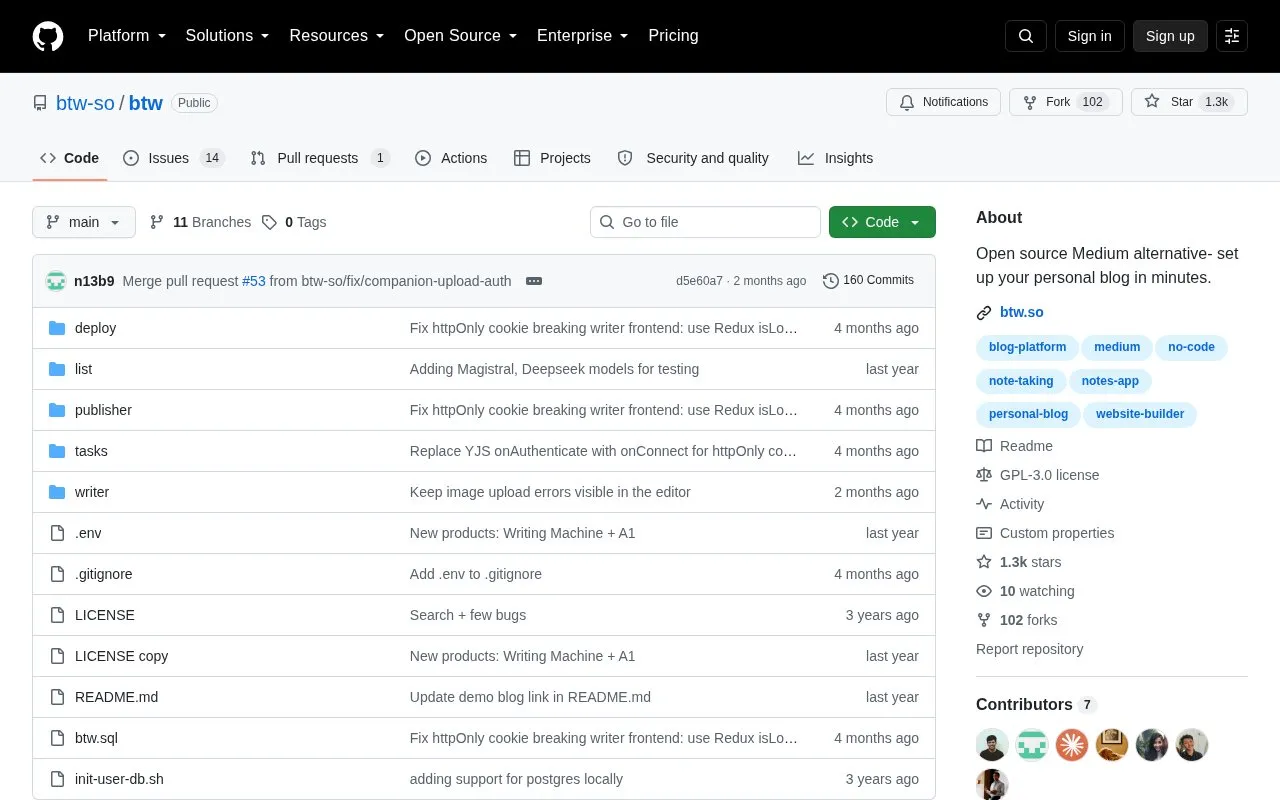The image size is (1280, 800).
Task: Open the main branch selector dropdown
Action: [84, 222]
